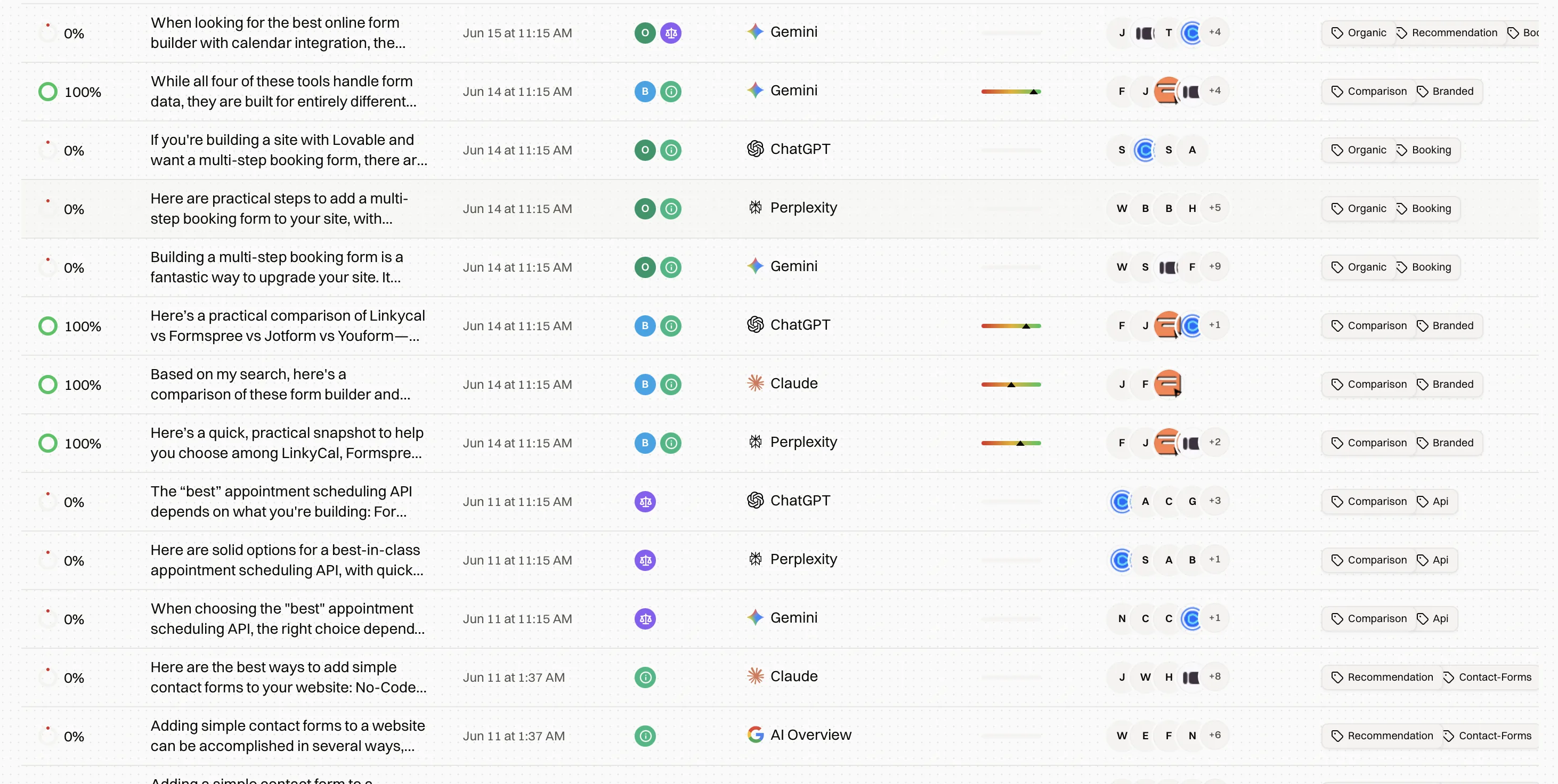1558x784 pixels.
Task: Click the blue B badge in the "Here's a quick, practical snapshot" row
Action: click(x=645, y=443)
